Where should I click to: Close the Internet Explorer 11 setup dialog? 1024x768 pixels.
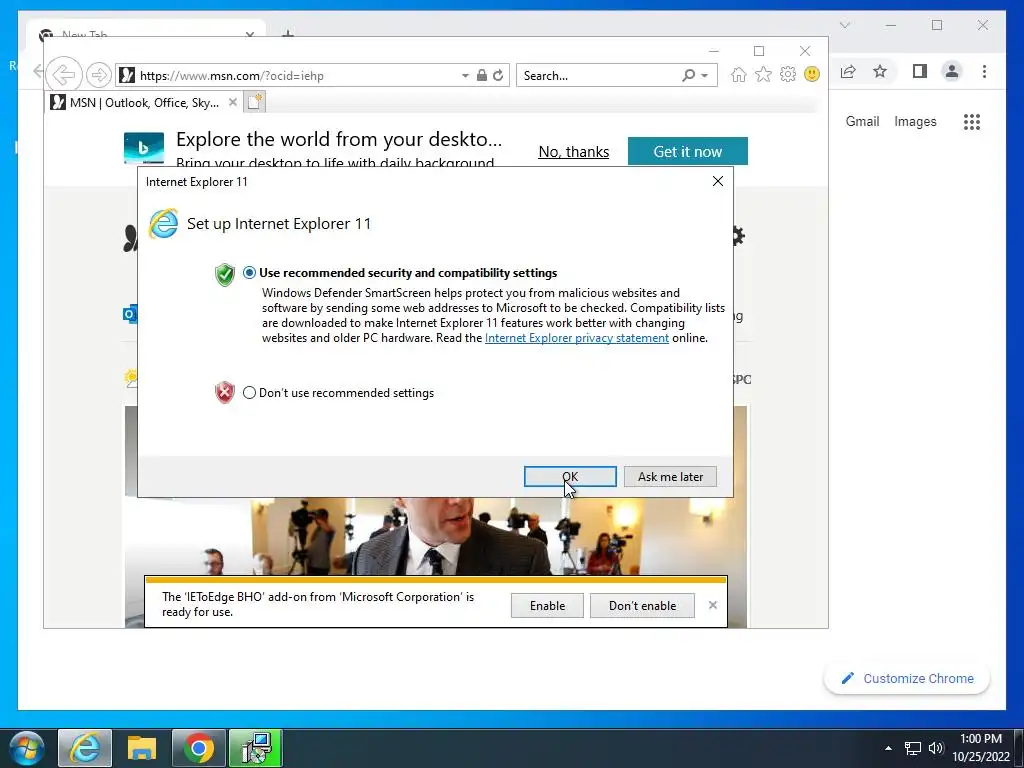[x=718, y=181]
